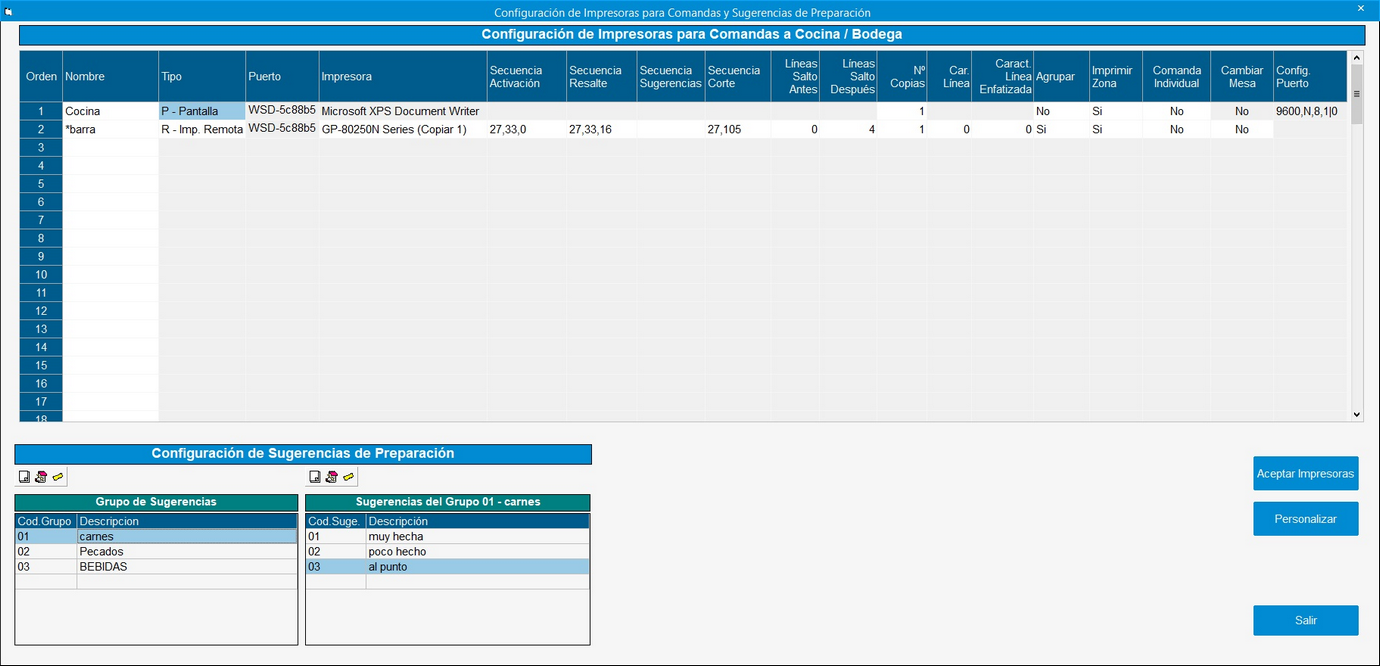The width and height of the screenshot is (1380, 666).
Task: Toggle the Comanda Individual value for *barra row
Action: 1176,130
